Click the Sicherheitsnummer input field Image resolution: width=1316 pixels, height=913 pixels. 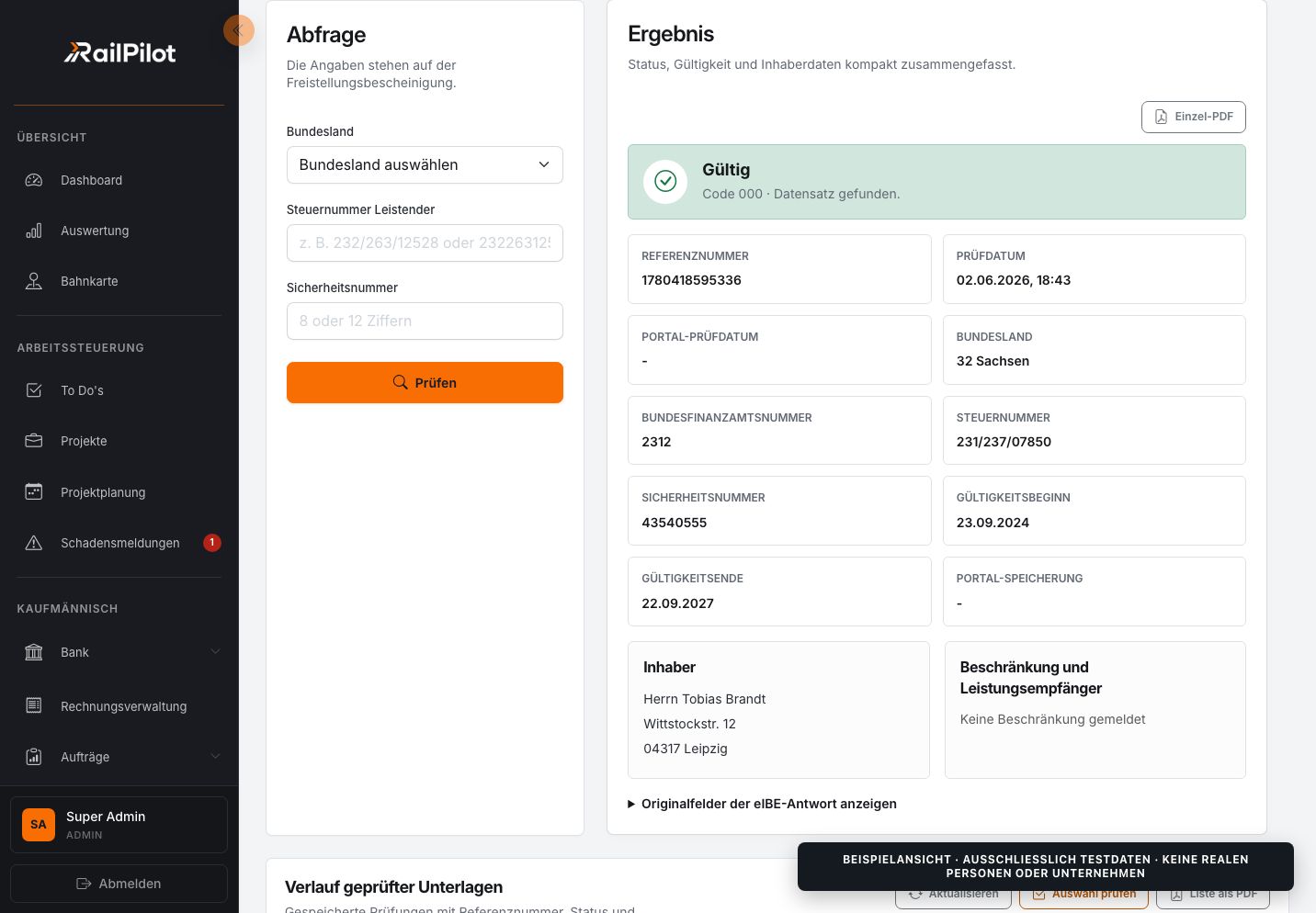pos(425,321)
